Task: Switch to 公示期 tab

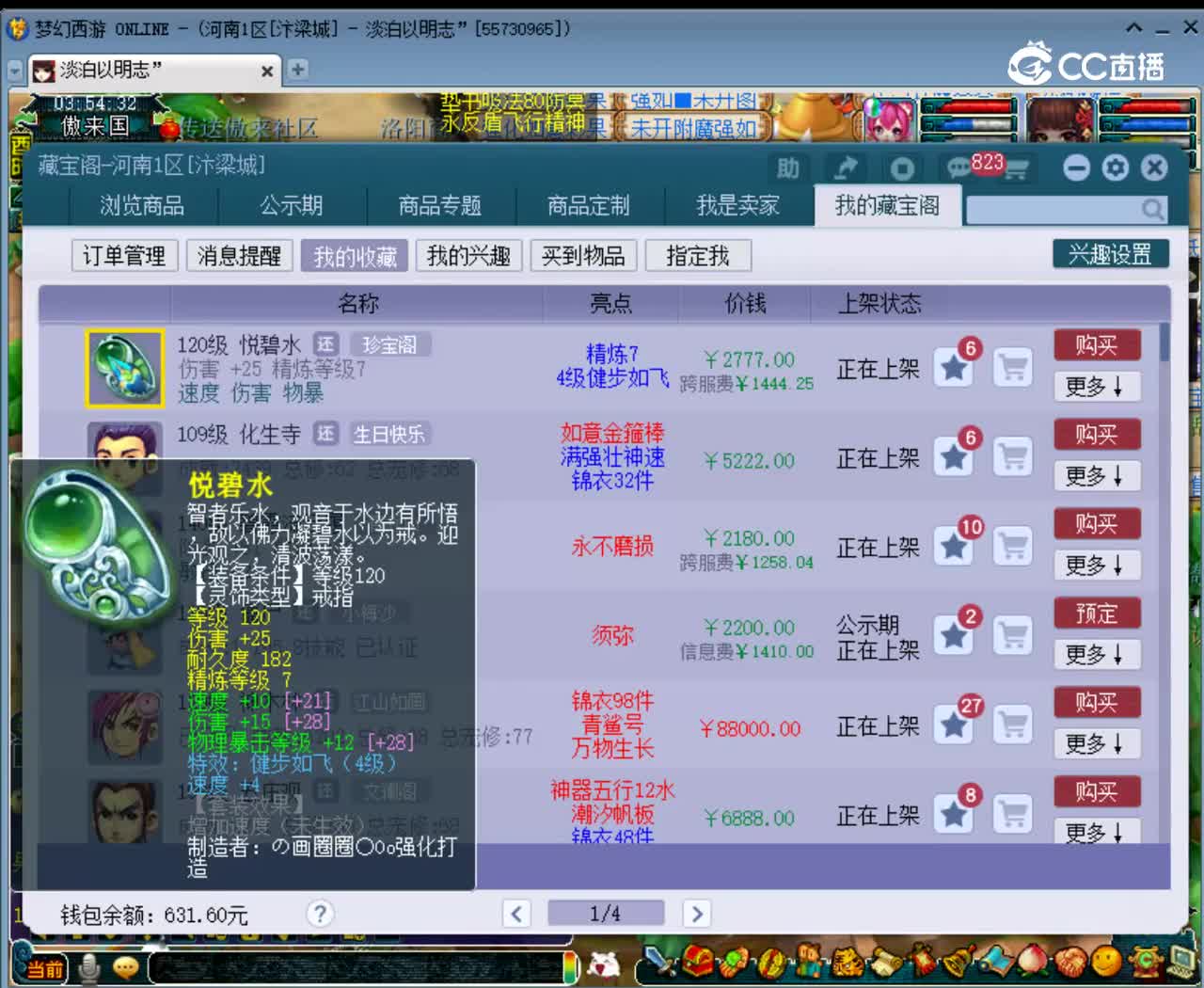Action: [292, 205]
